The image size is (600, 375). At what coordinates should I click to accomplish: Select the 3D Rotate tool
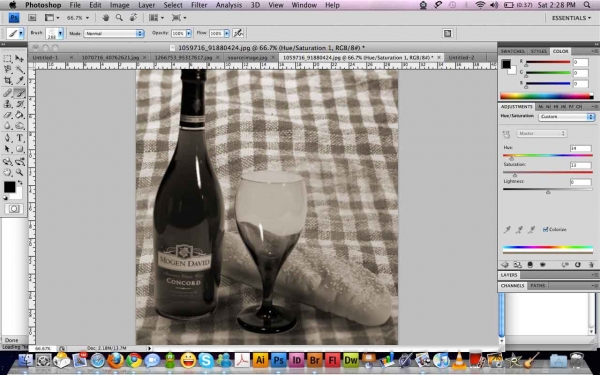7,161
